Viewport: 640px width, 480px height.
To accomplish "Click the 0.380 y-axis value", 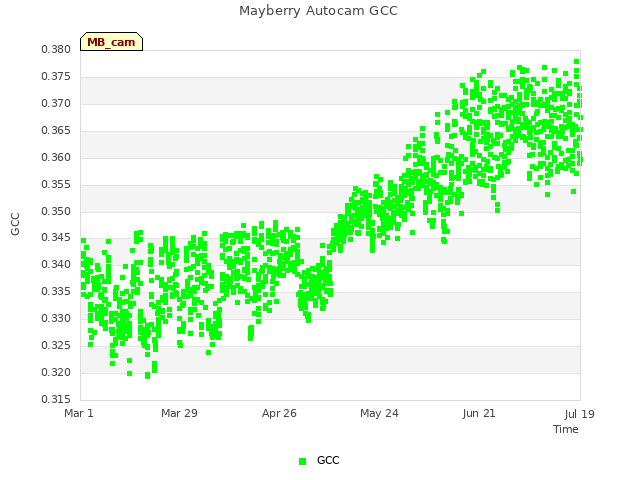I will [56, 50].
